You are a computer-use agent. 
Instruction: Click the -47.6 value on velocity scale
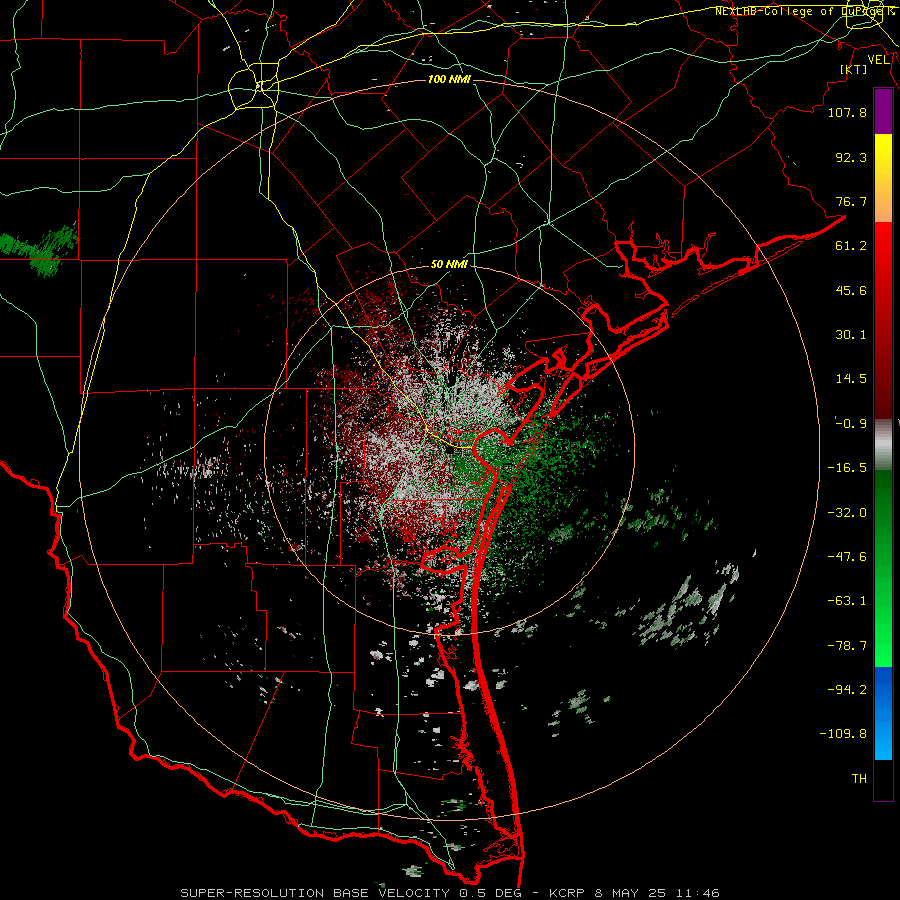[x=847, y=557]
